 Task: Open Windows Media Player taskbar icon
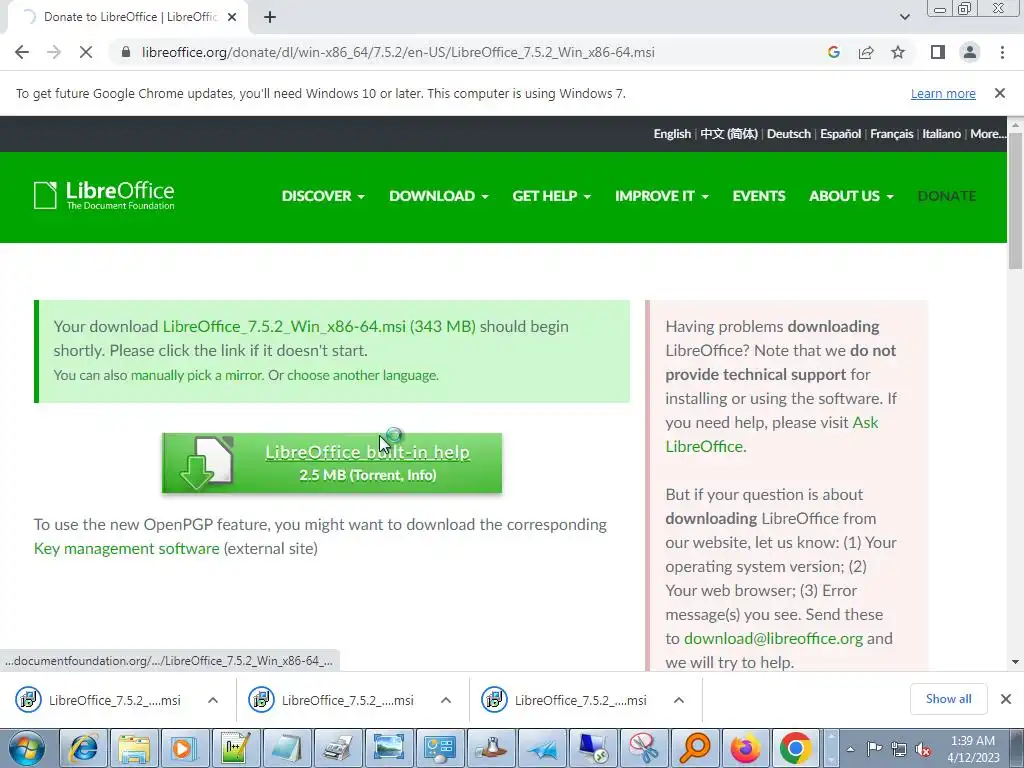[184, 748]
